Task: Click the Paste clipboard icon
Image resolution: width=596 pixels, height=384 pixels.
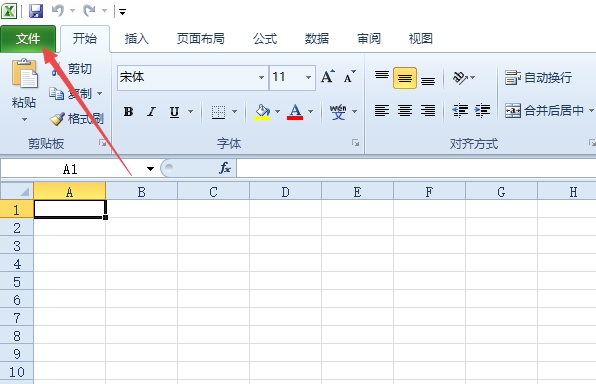Action: coord(24,73)
